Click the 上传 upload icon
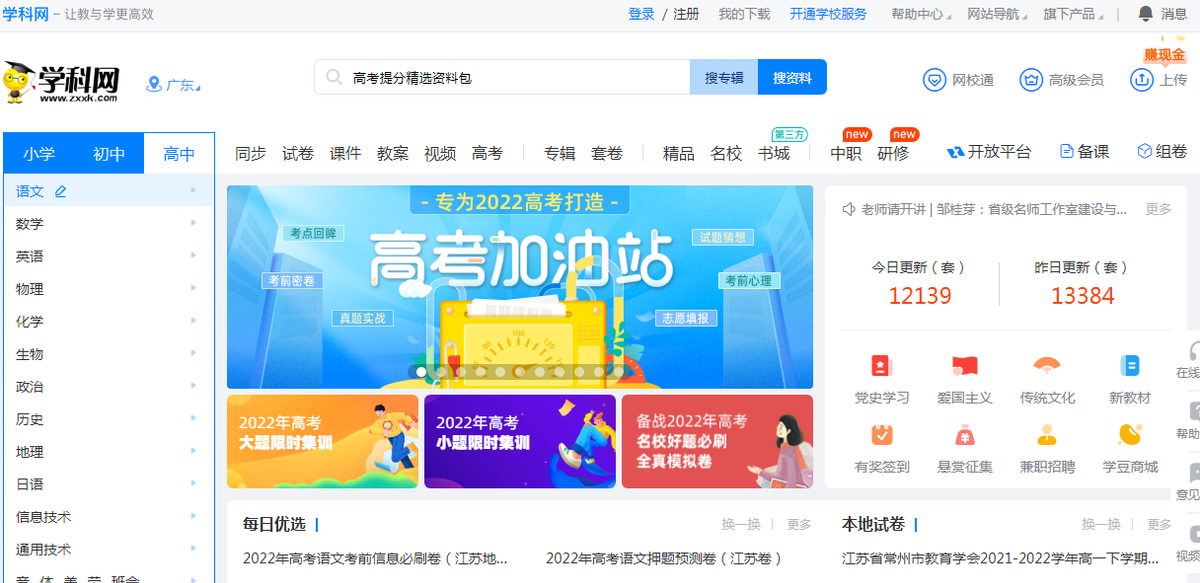This screenshot has height=583, width=1200. tap(1142, 80)
